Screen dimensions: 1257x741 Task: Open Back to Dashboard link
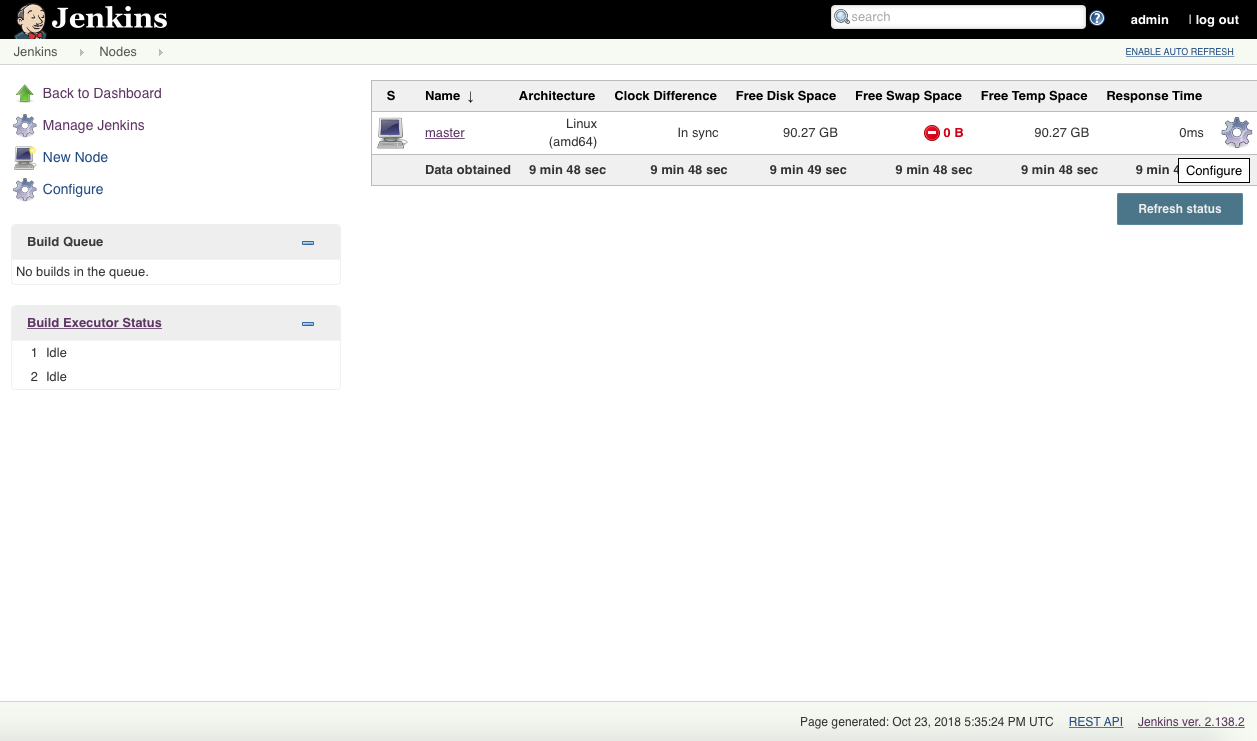click(102, 93)
